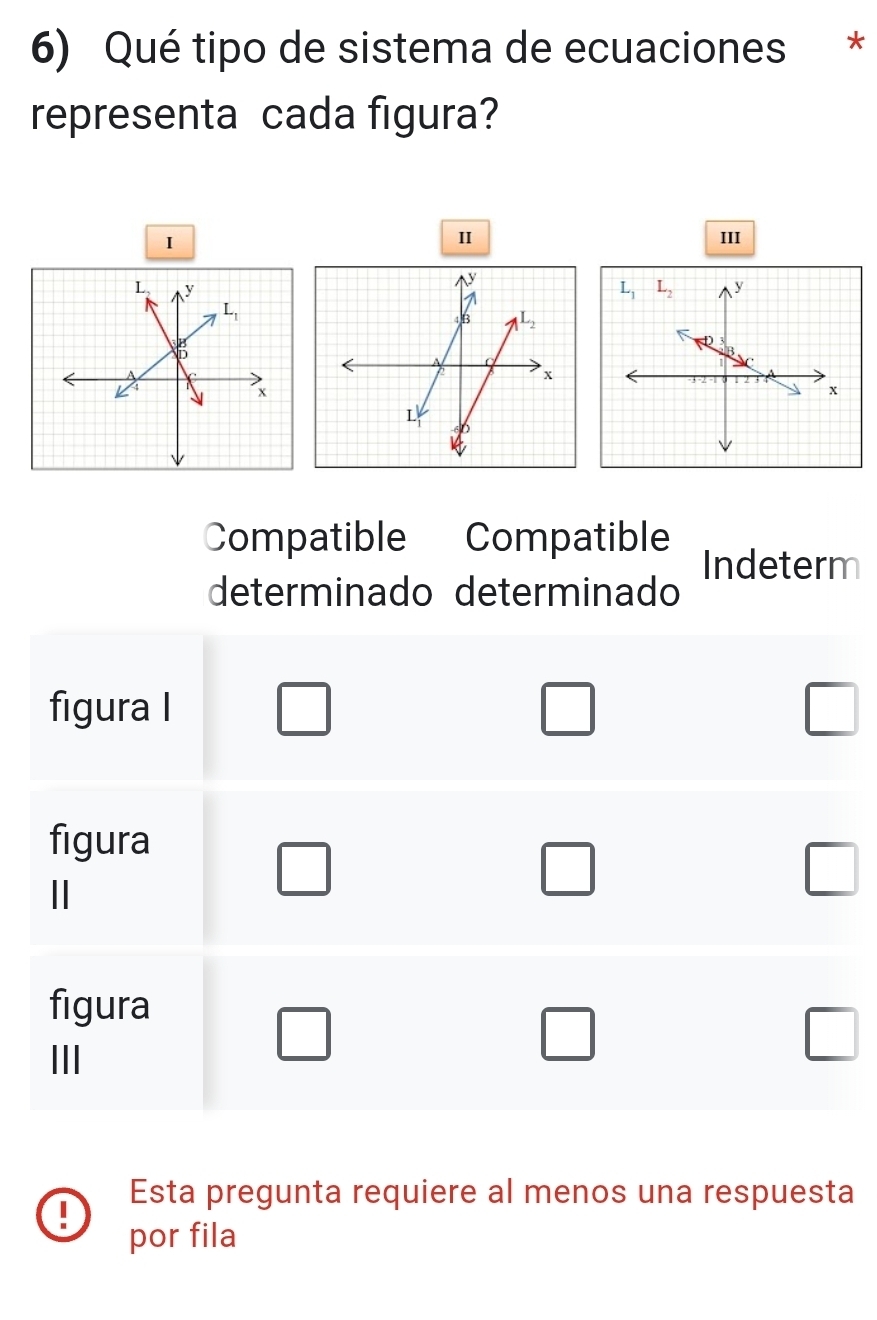Click the partially cut-off 'Indeterm' column header

coord(780,567)
